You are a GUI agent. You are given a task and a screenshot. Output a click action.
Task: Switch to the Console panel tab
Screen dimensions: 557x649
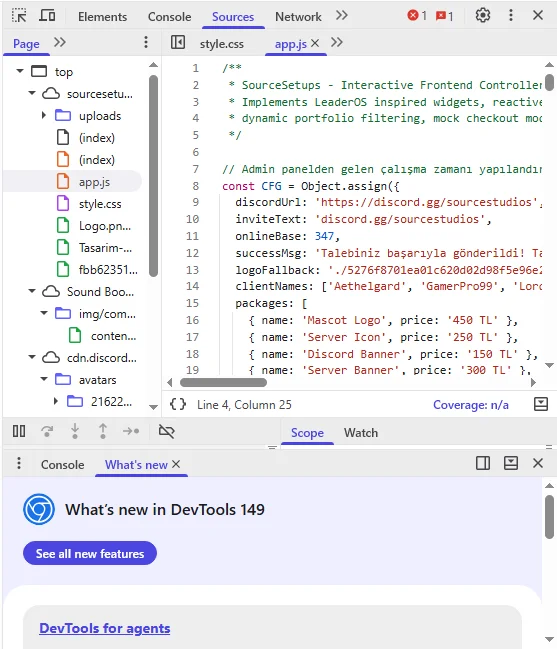coord(170,17)
